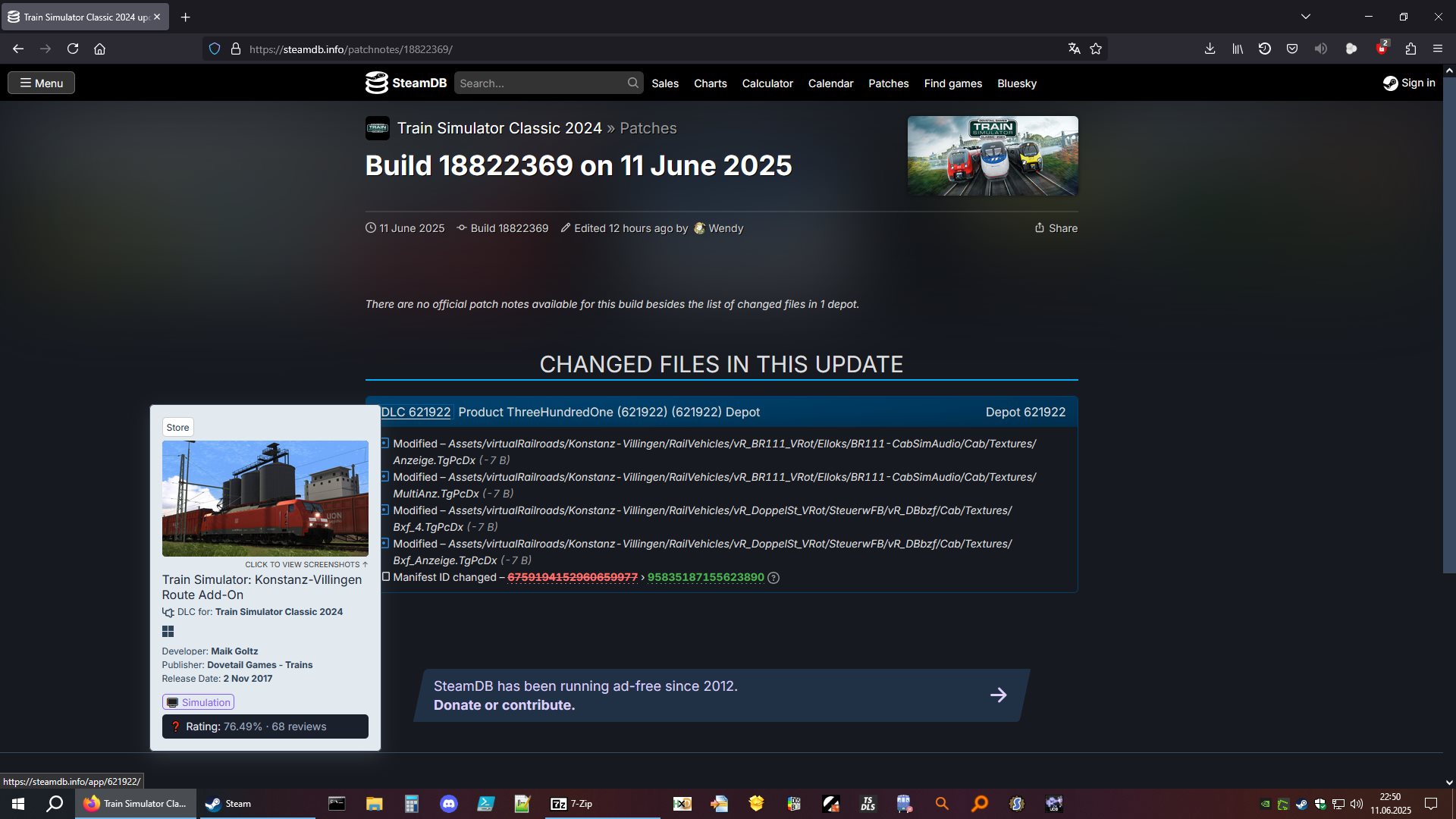This screenshot has height=819, width=1456.
Task: Open Discord from the taskbar
Action: click(449, 804)
